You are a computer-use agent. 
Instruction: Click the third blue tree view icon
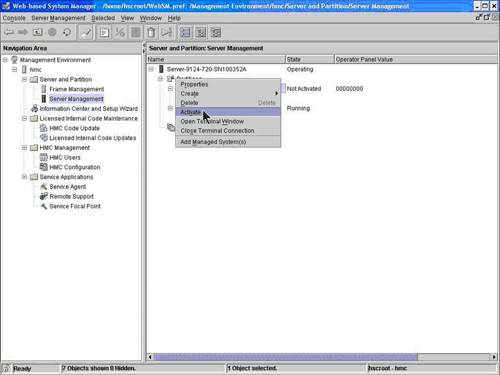click(x=216, y=33)
